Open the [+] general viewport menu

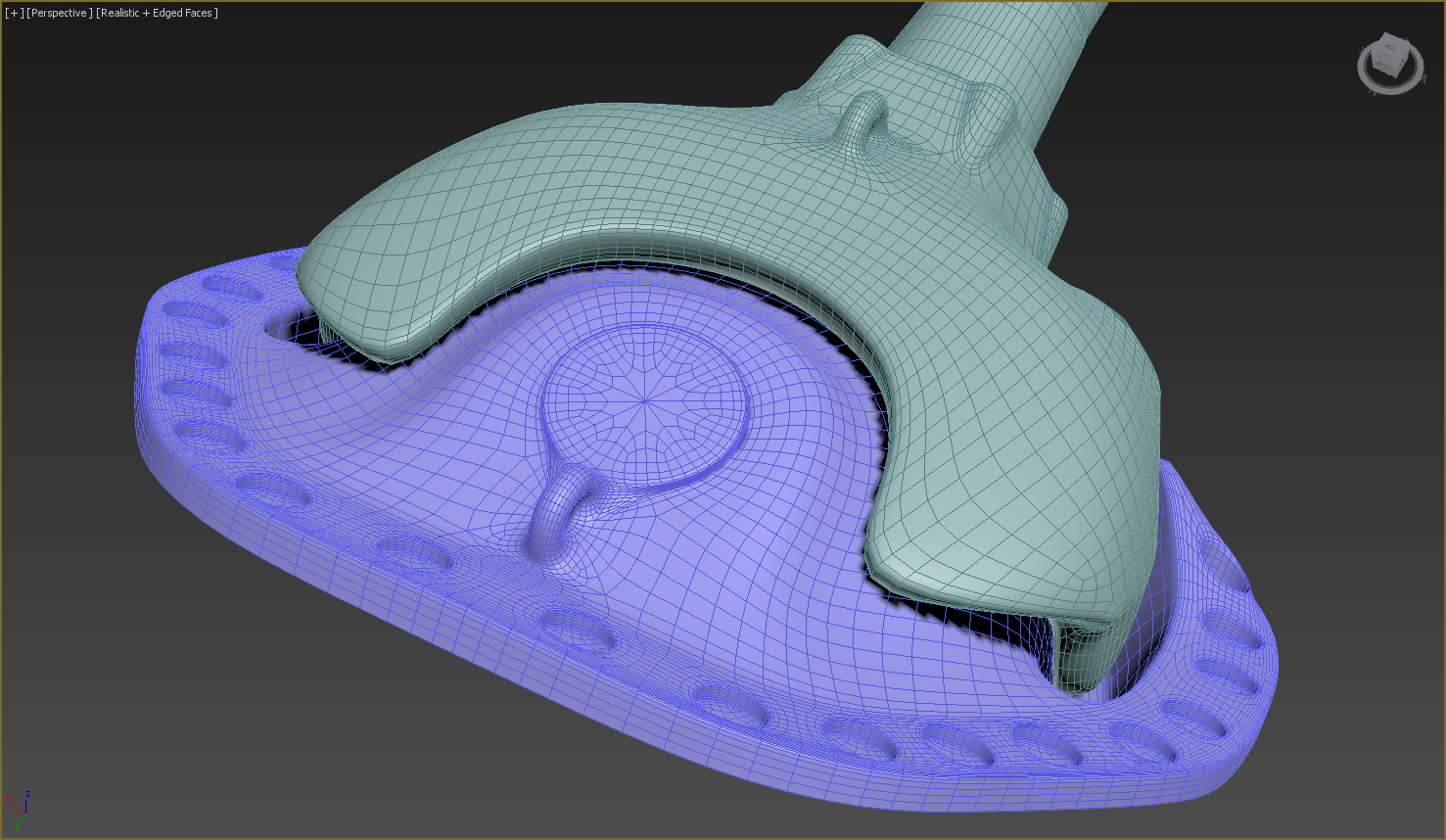coord(14,13)
